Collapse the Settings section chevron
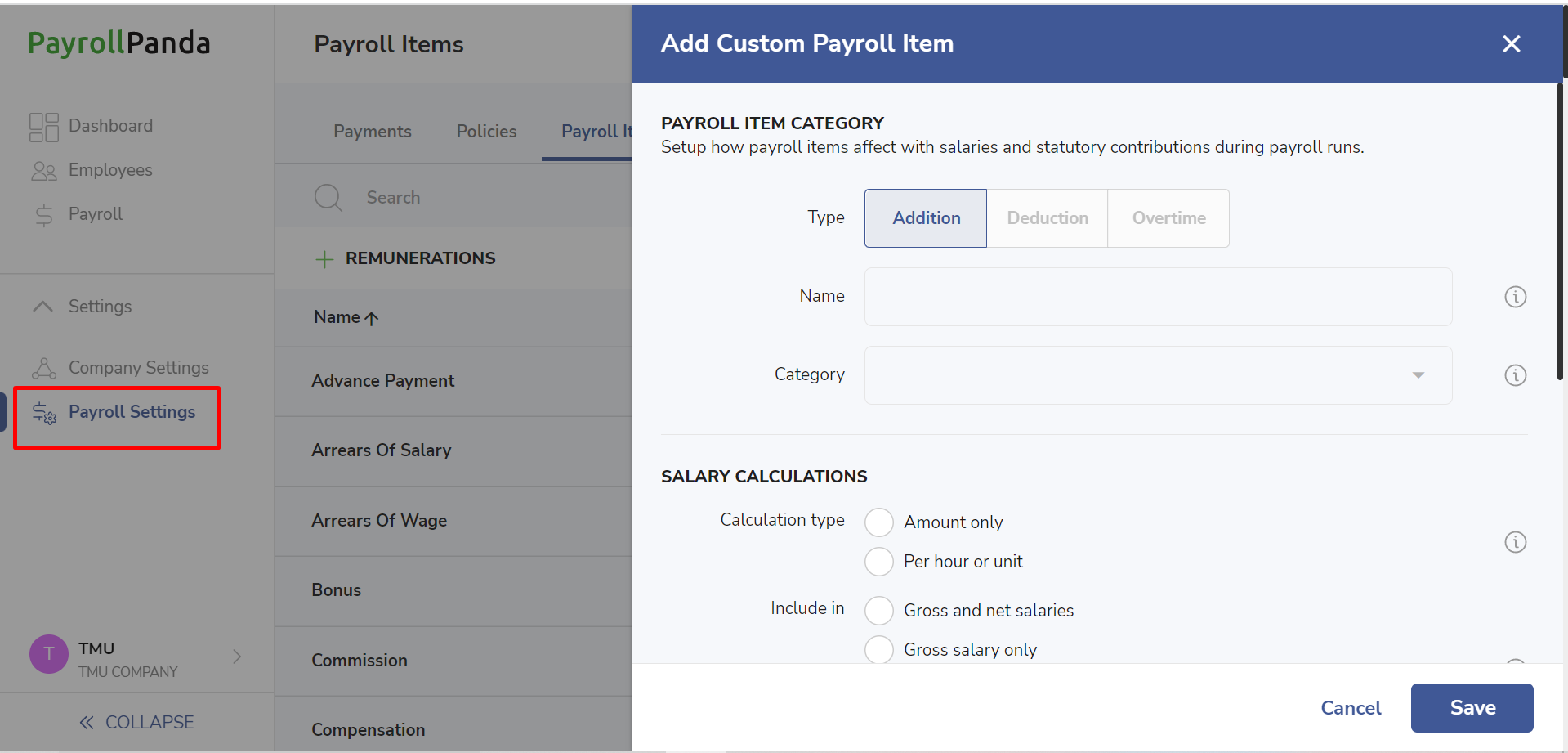 pyautogui.click(x=42, y=307)
